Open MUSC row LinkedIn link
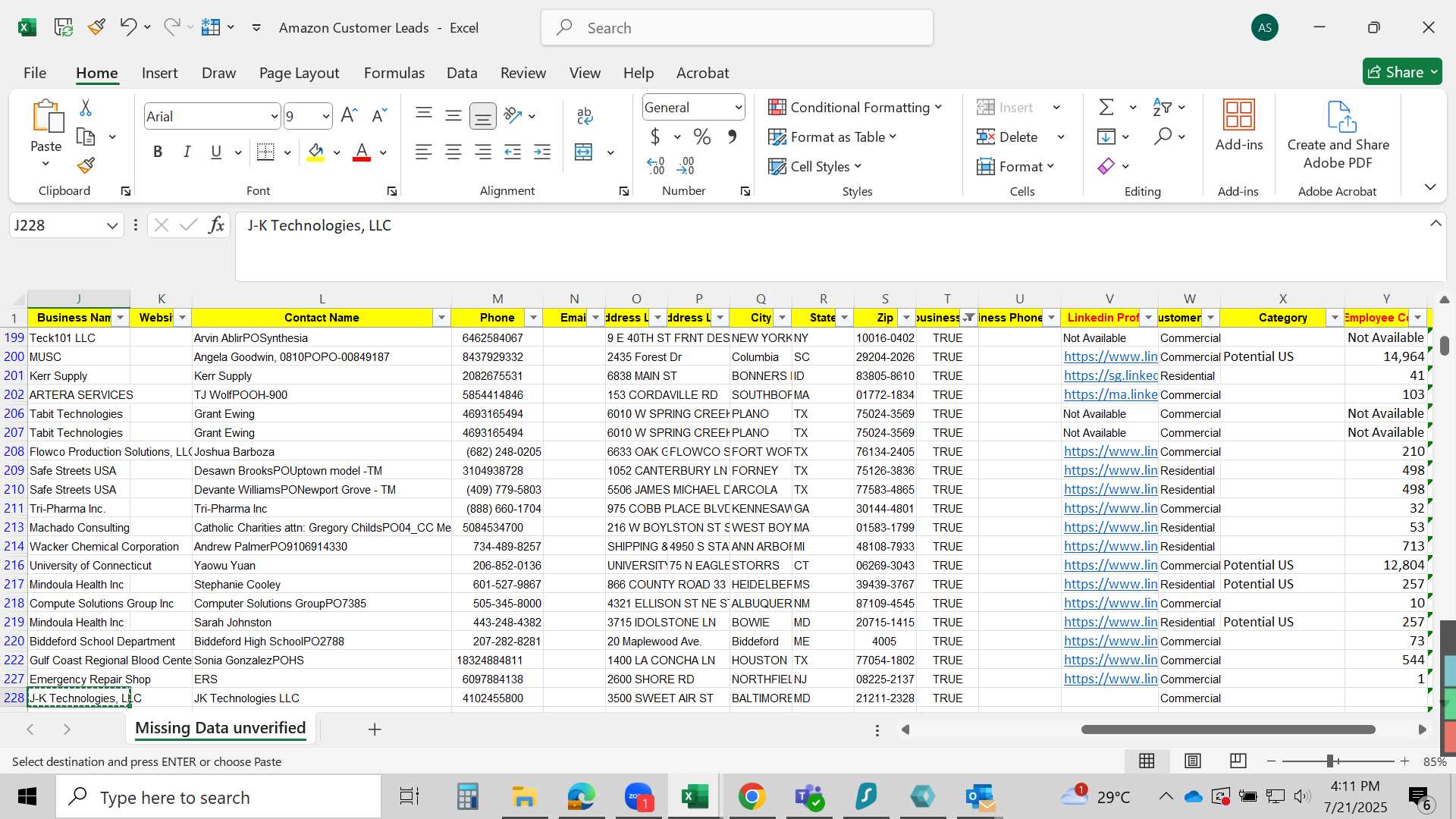The image size is (1456, 819). [x=1110, y=356]
